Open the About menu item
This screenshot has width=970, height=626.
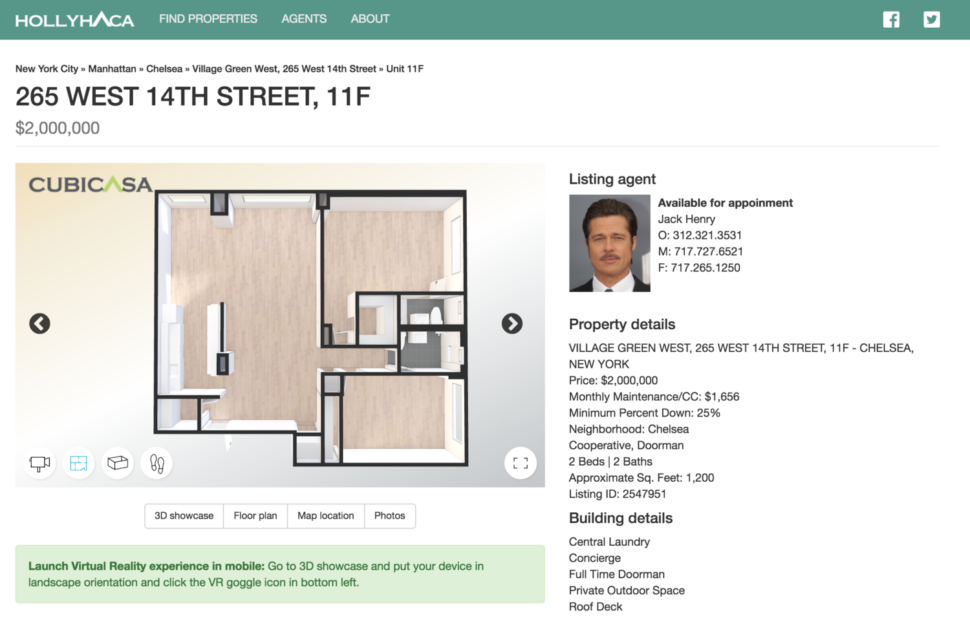(370, 19)
